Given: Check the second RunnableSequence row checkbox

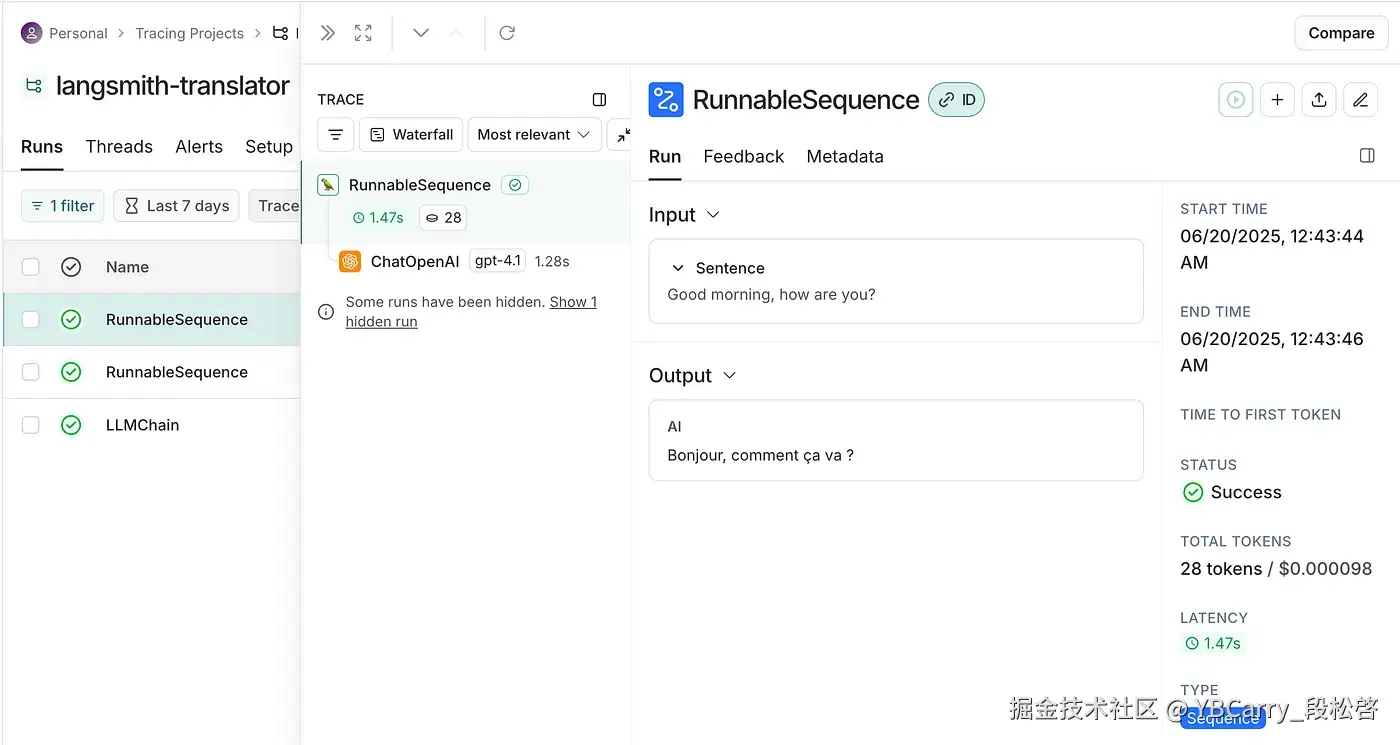Looking at the screenshot, I should [x=31, y=372].
